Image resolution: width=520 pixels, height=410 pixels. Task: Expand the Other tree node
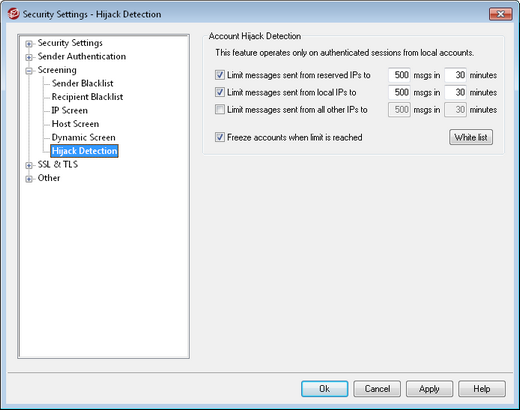pyautogui.click(x=29, y=179)
